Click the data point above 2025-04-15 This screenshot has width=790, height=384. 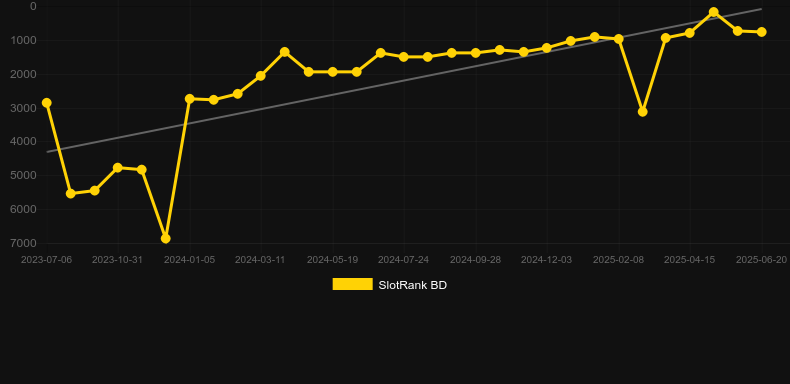[690, 33]
